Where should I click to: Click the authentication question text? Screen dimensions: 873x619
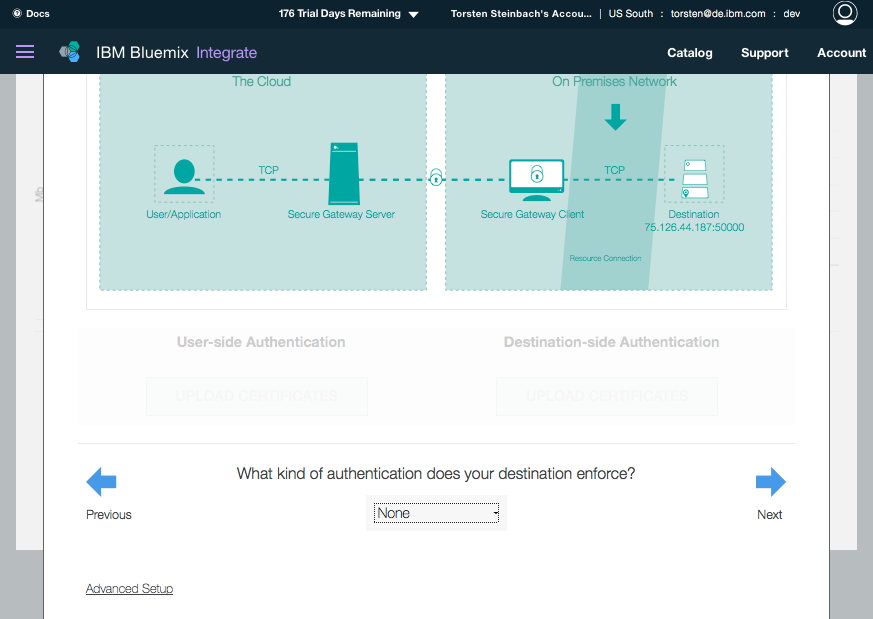pos(436,474)
